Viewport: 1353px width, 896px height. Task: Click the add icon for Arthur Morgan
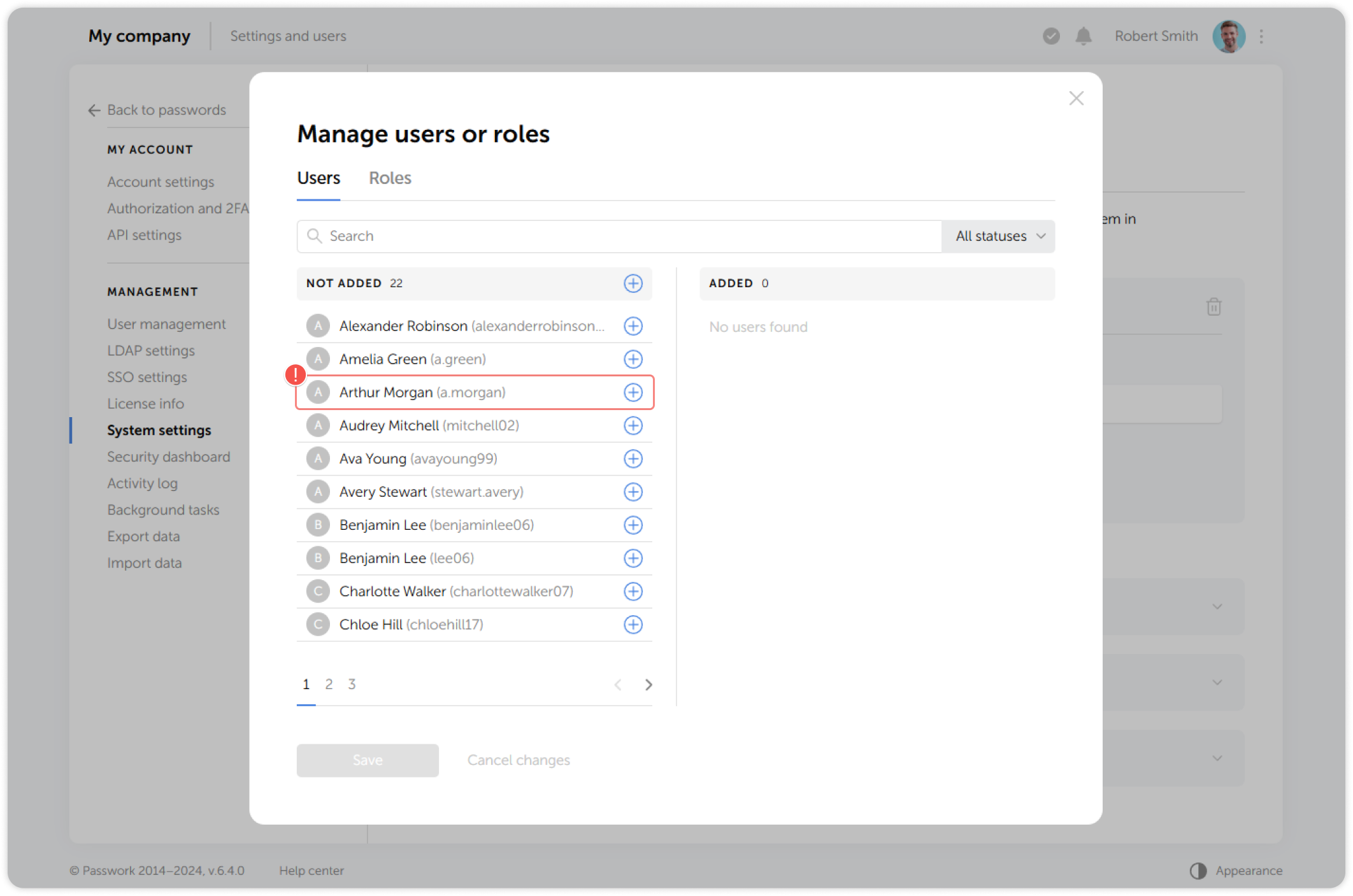633,392
